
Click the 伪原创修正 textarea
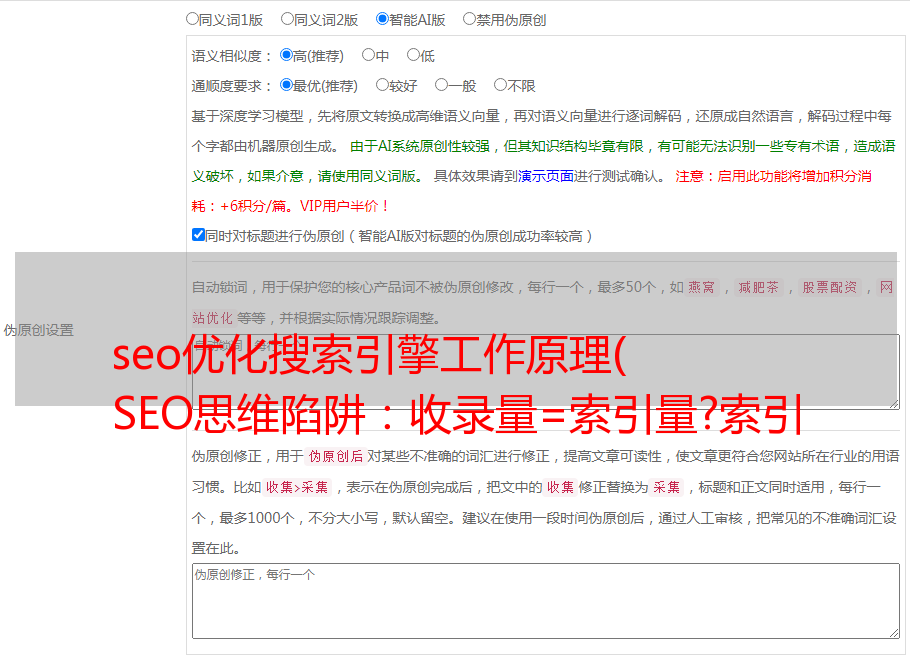pyautogui.click(x=546, y=601)
